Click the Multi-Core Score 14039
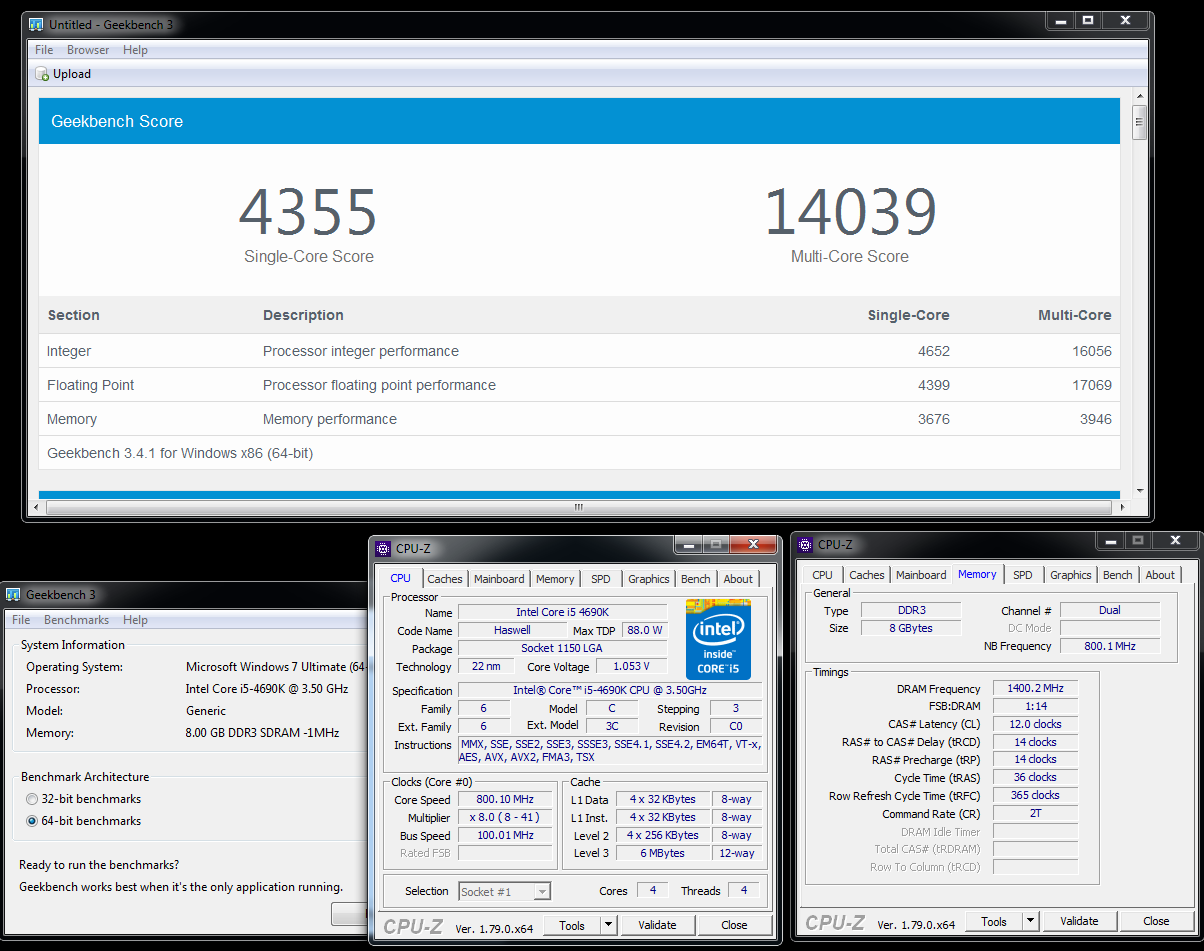1204x951 pixels. point(850,211)
